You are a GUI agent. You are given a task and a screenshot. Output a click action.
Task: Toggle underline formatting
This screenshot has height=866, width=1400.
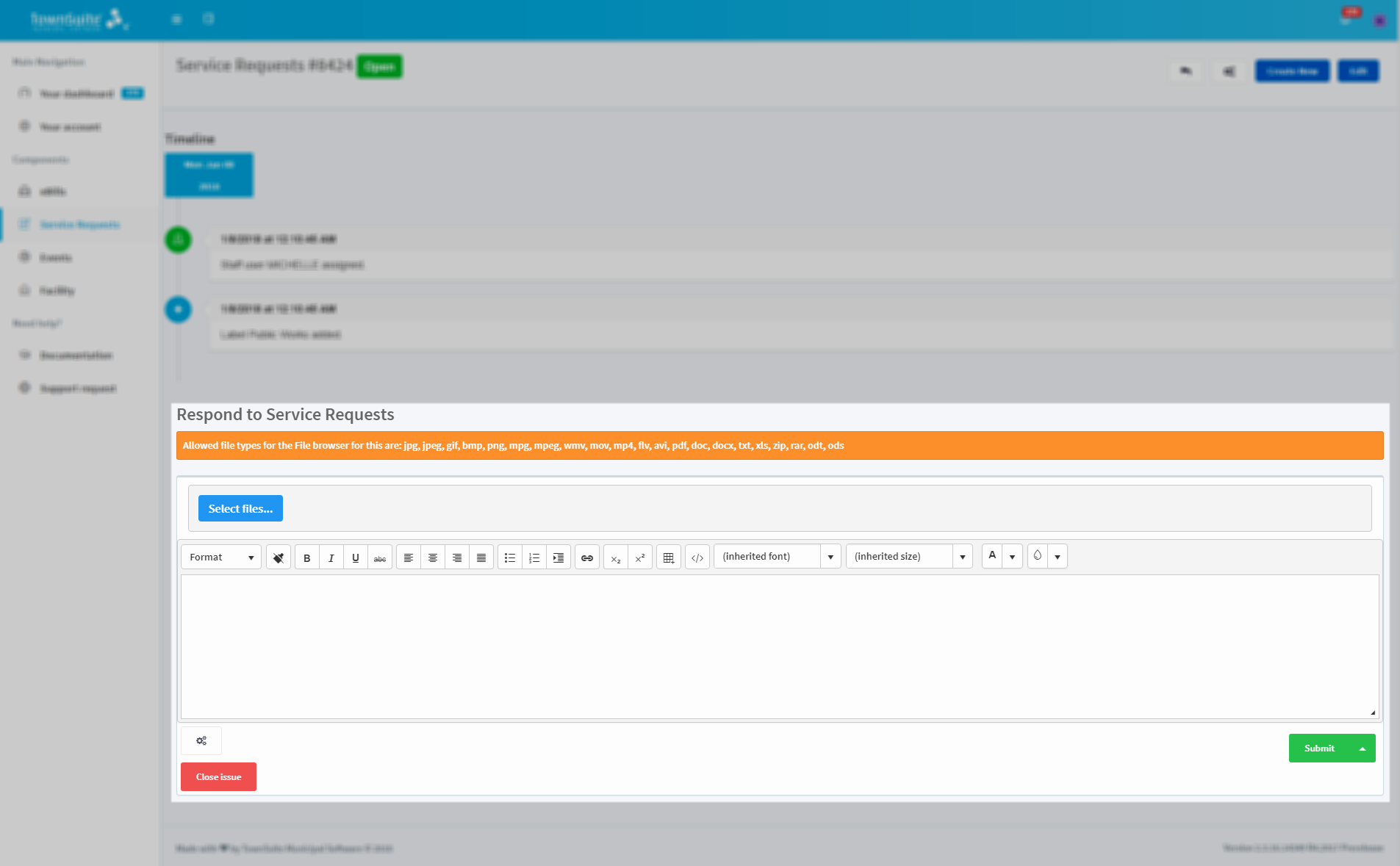pos(356,558)
